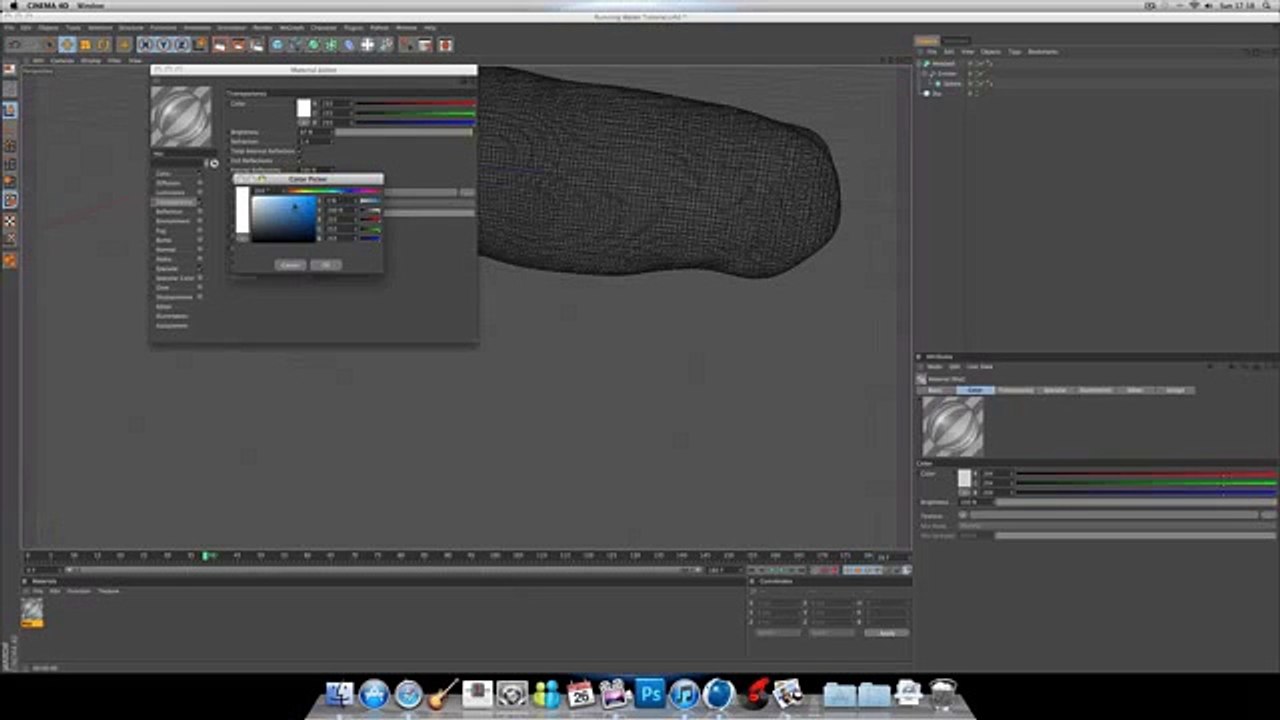The image size is (1280, 720).
Task: Toggle the Glow channel checkbox
Action: click(200, 288)
